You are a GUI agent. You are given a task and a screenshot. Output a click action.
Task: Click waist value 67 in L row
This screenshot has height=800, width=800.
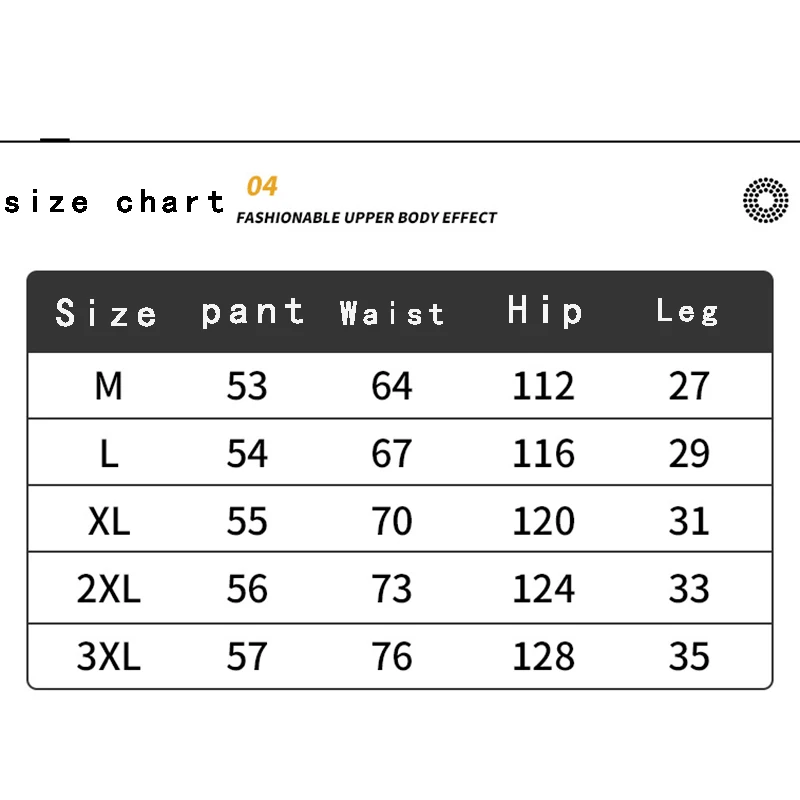pos(391,454)
